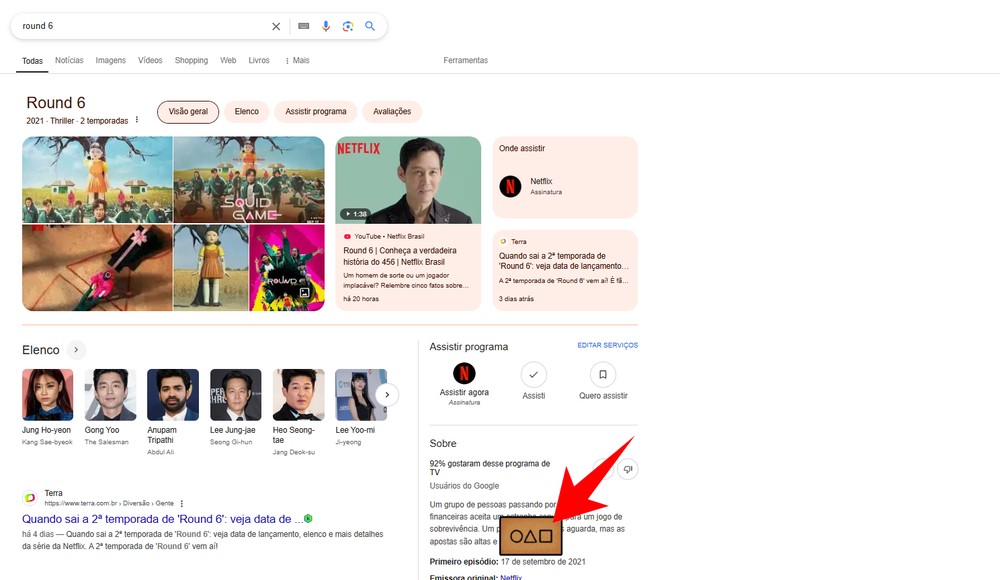Click the thumbs-down dislike icon
The image size is (1000, 580).
[628, 470]
